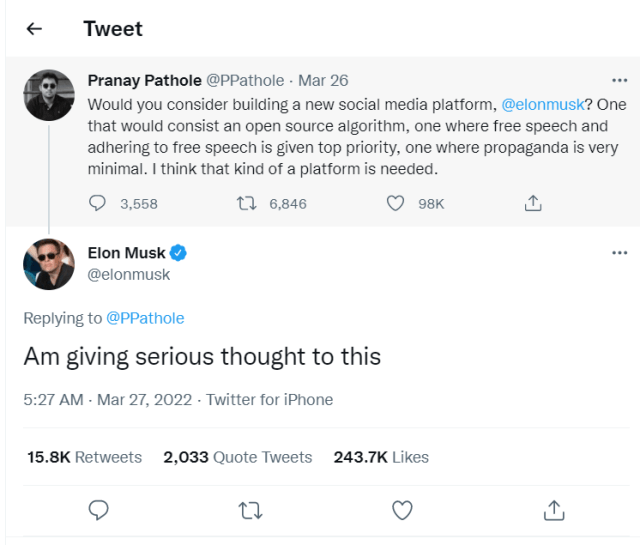The width and height of the screenshot is (640, 545).
Task: Retweet Pranay Pathole's tweet
Action: 244,203
